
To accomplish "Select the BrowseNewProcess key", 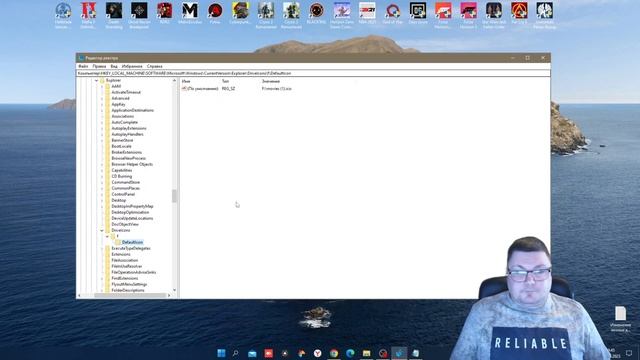I will (128, 158).
